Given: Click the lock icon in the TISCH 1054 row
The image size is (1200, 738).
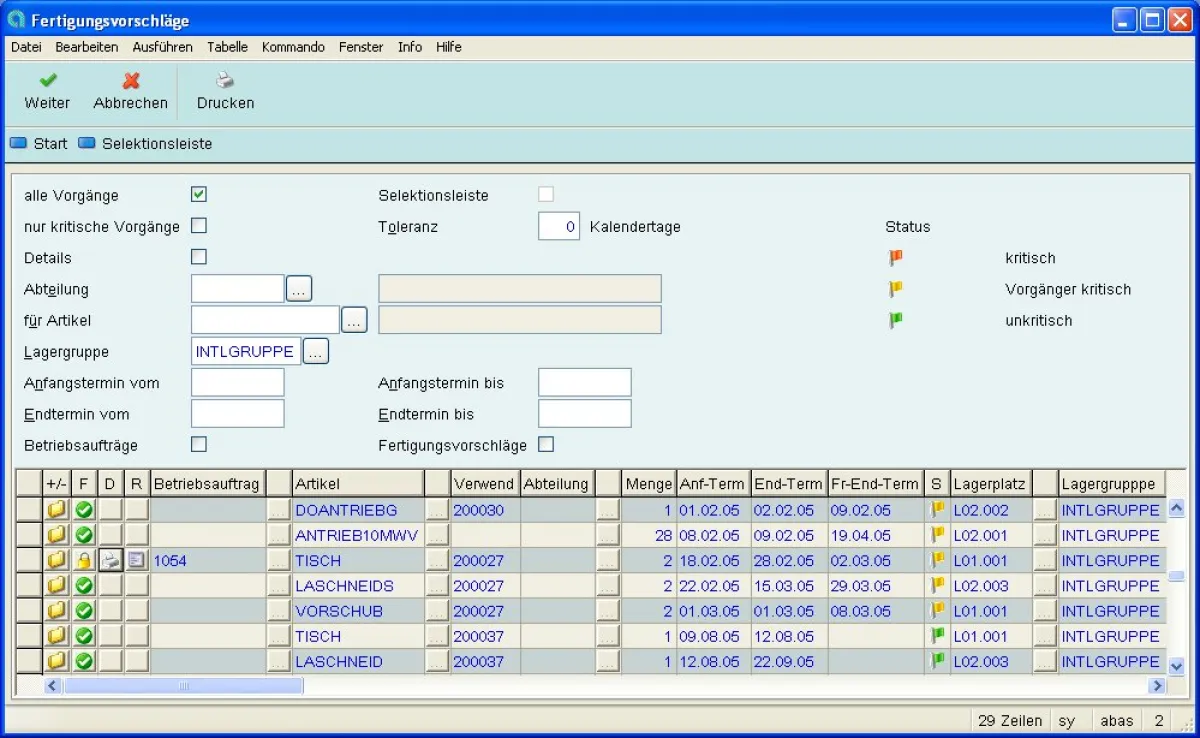Looking at the screenshot, I should [84, 561].
